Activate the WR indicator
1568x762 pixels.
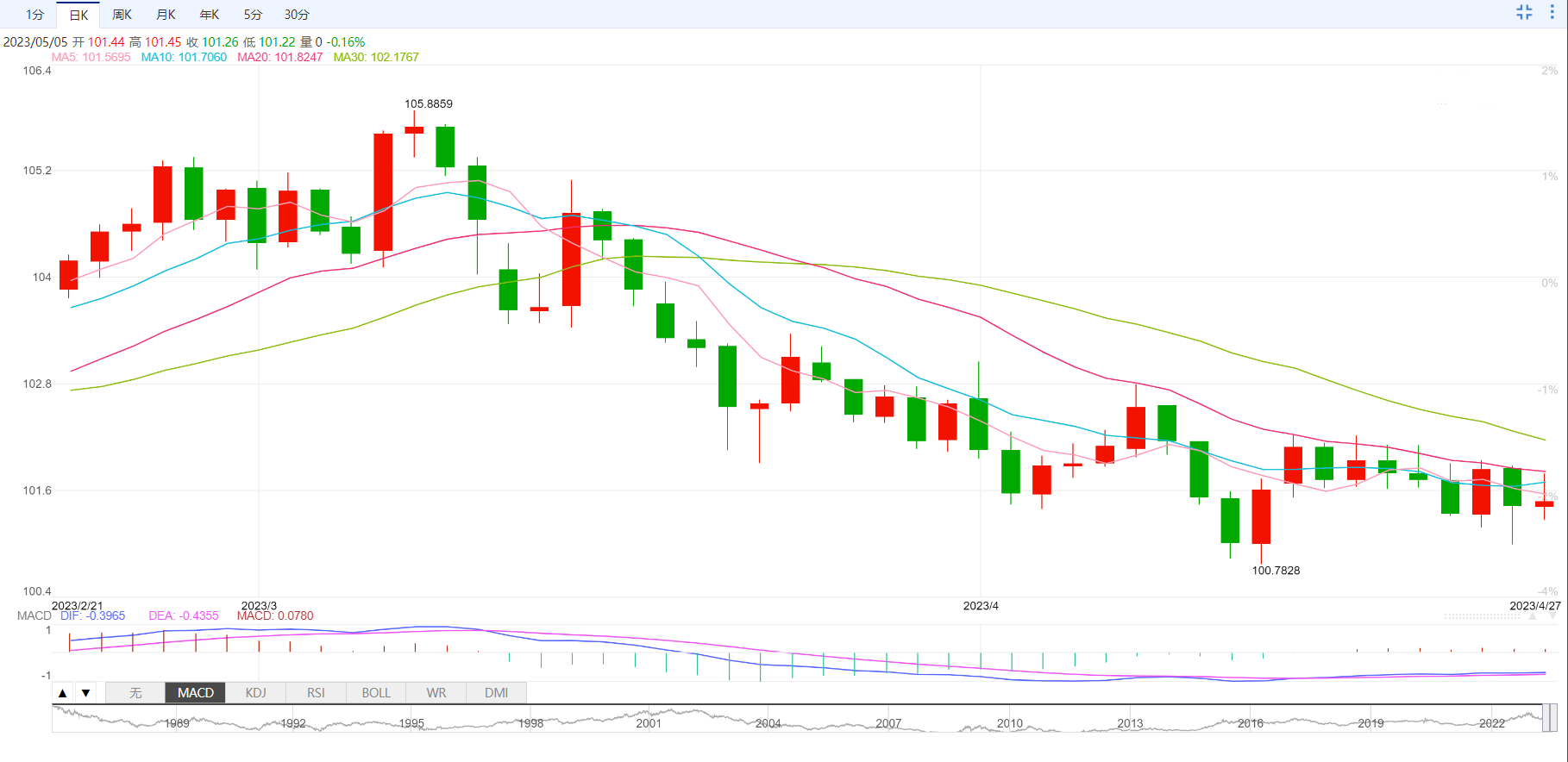pyautogui.click(x=436, y=693)
